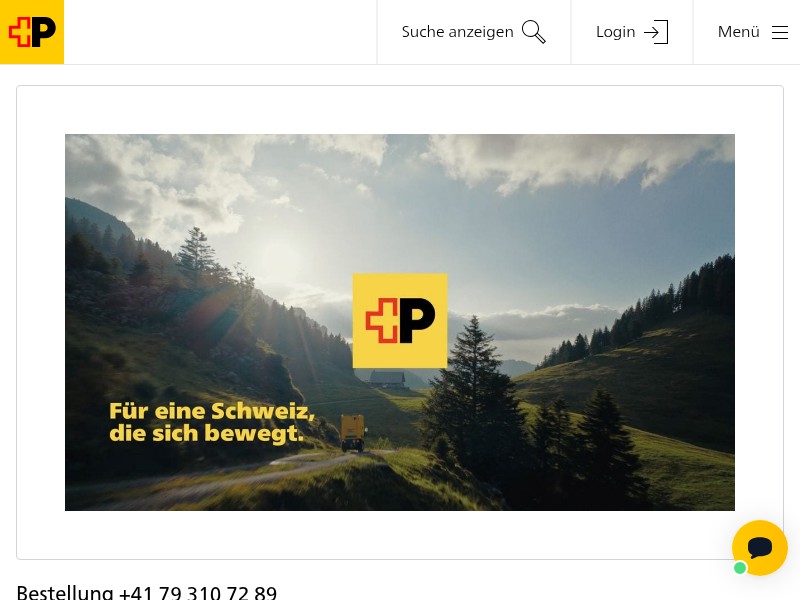Click the alpine hut in the video
Viewport: 800px width, 600px height.
tap(387, 380)
